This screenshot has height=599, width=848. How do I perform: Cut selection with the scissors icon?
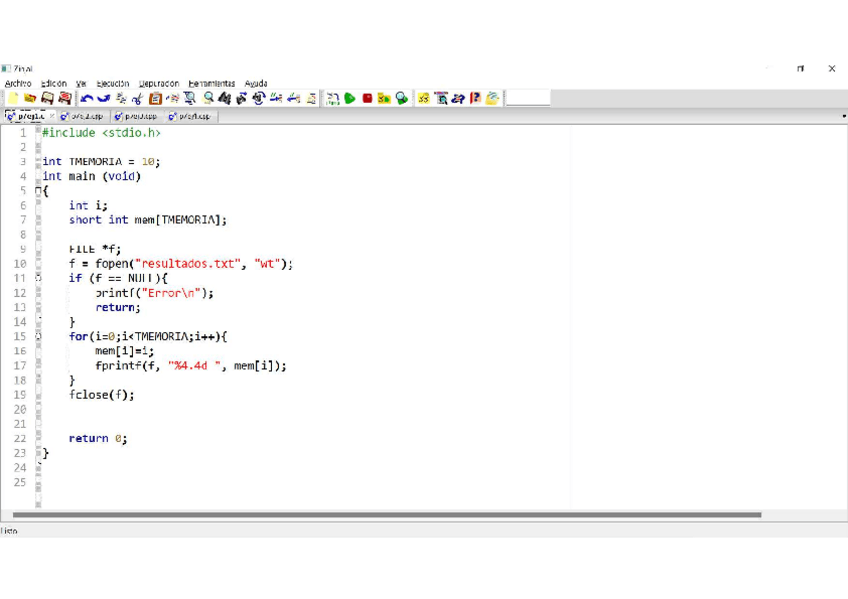pos(137,98)
